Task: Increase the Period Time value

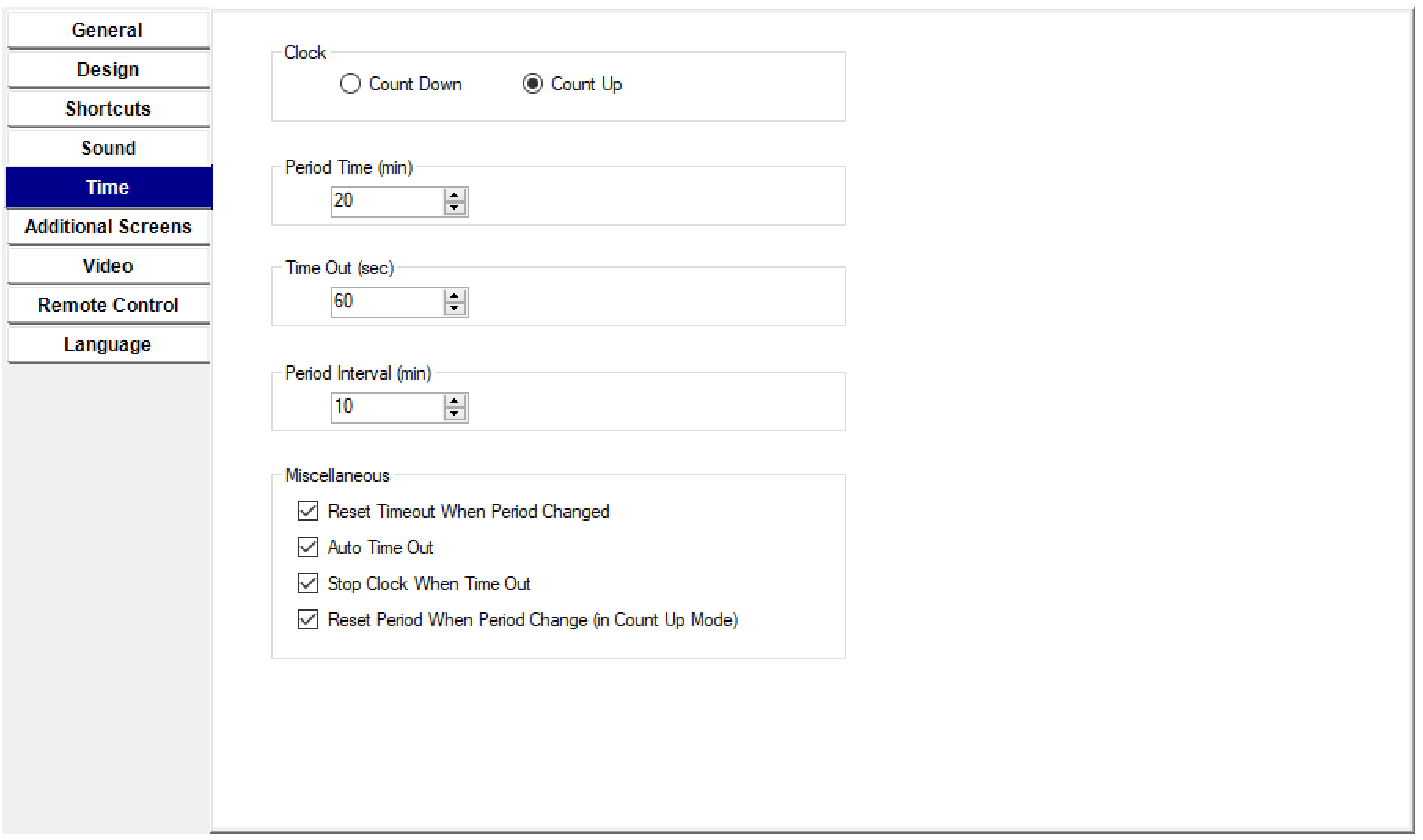Action: pyautogui.click(x=455, y=195)
